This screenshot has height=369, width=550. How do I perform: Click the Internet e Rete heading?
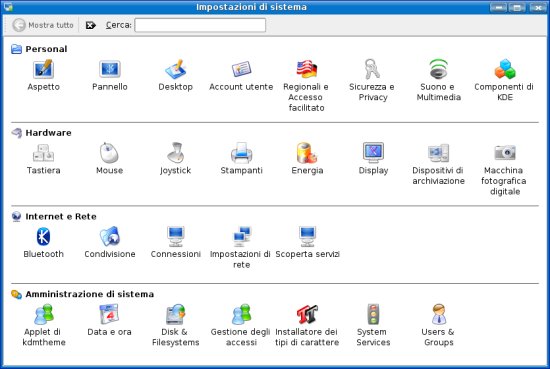pyautogui.click(x=61, y=216)
